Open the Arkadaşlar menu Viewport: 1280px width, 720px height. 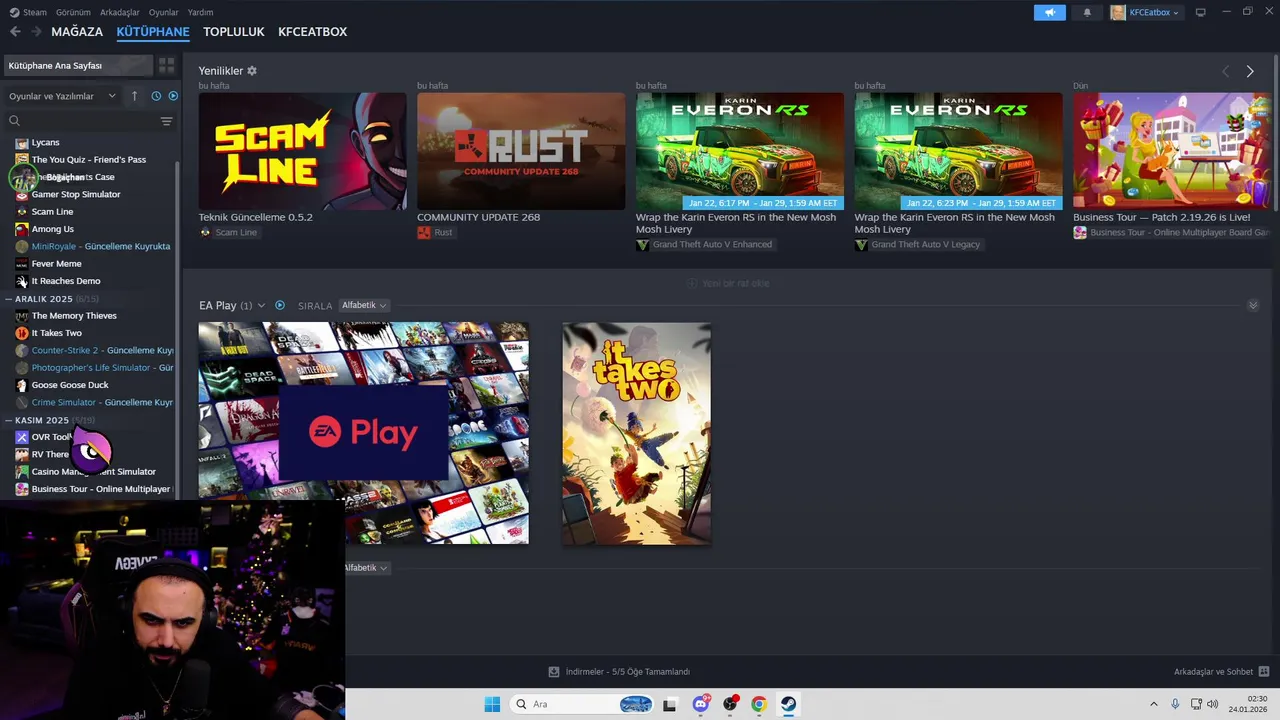pos(120,12)
